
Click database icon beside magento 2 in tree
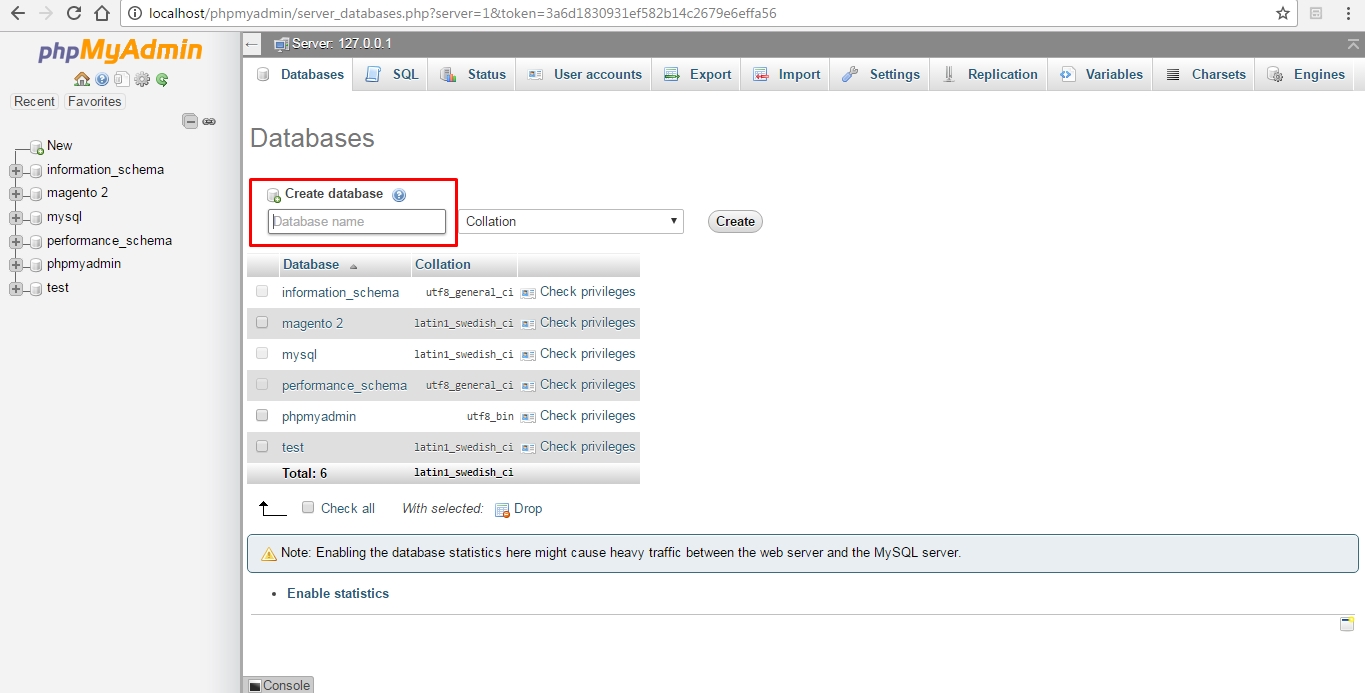(36, 193)
